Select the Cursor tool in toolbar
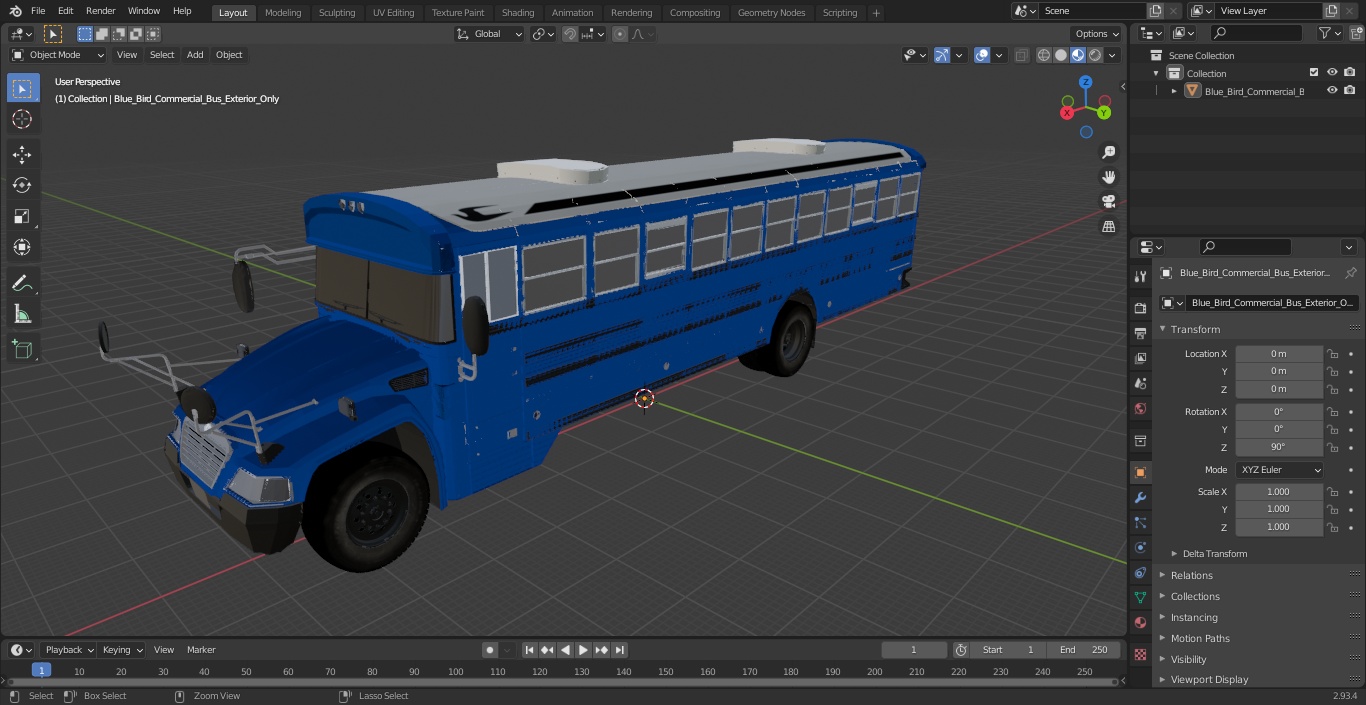This screenshot has width=1366, height=705. 22,119
